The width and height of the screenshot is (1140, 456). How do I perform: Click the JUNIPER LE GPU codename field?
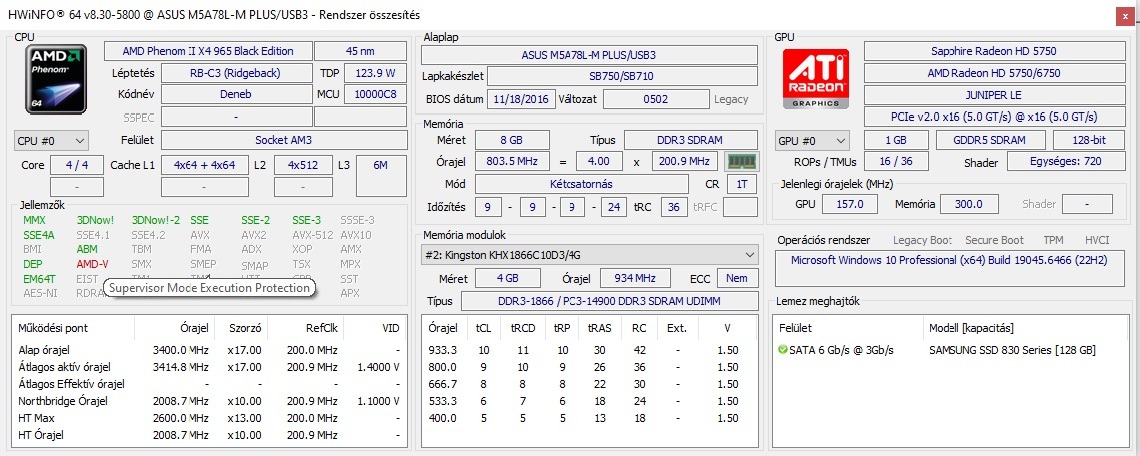coord(993,95)
